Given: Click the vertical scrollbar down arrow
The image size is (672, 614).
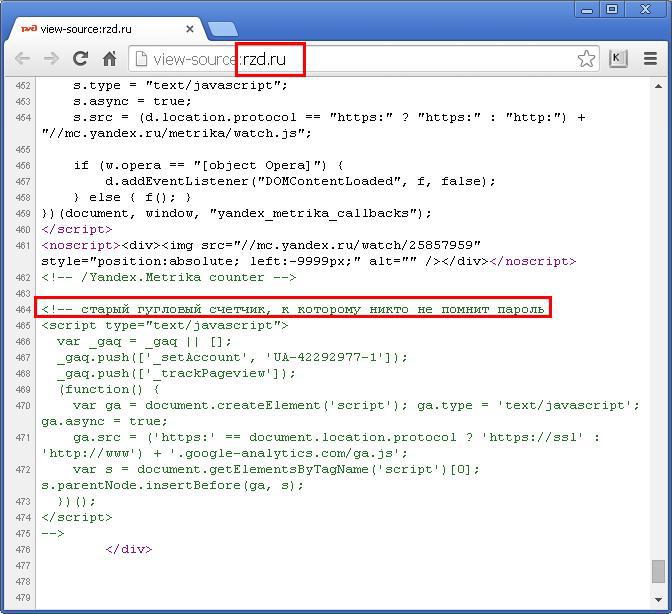Looking at the screenshot, I should coord(658,599).
